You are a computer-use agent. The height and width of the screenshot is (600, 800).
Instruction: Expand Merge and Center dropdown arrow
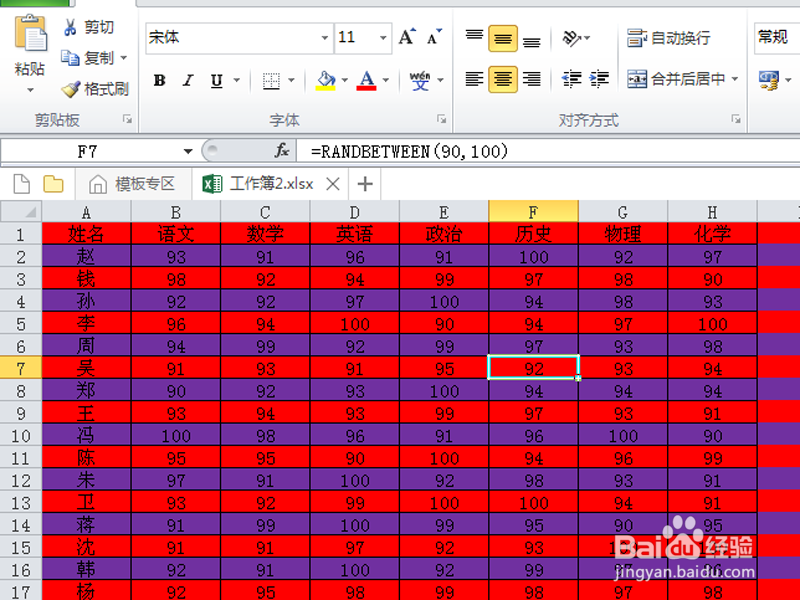735,79
